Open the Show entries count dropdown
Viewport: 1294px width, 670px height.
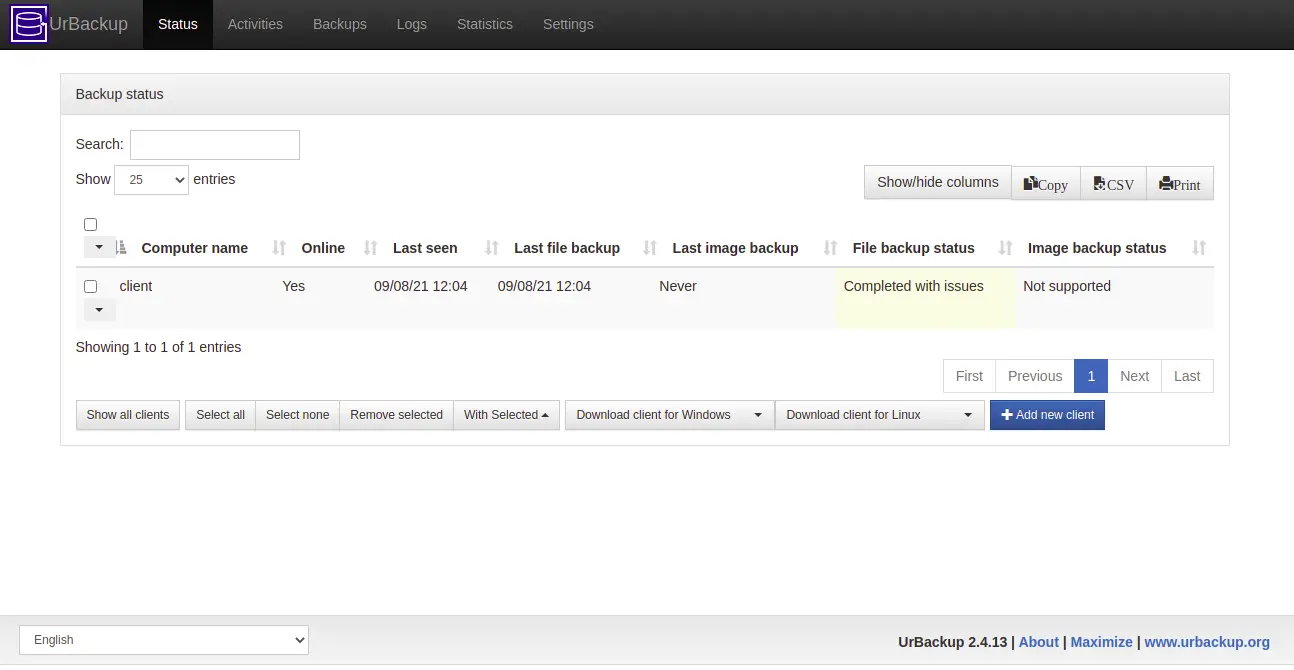click(x=152, y=180)
